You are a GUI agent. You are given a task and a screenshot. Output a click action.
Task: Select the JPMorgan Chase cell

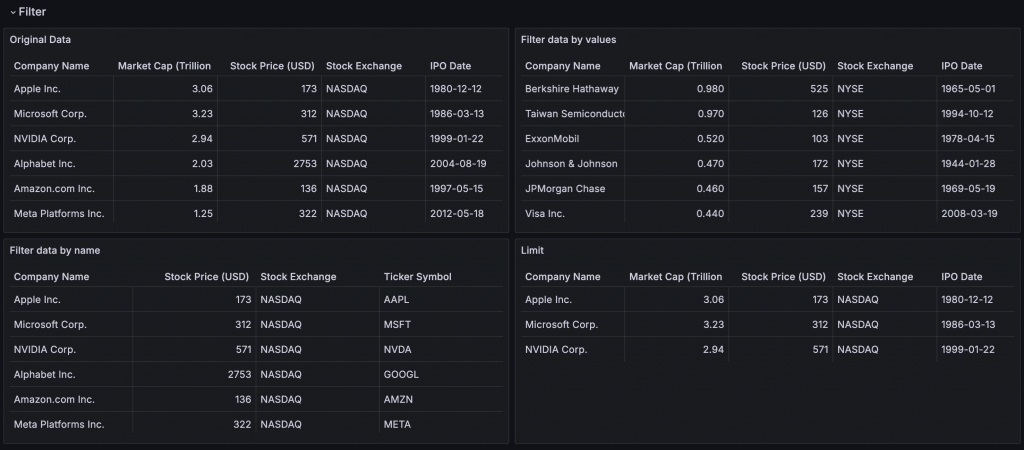pos(565,189)
